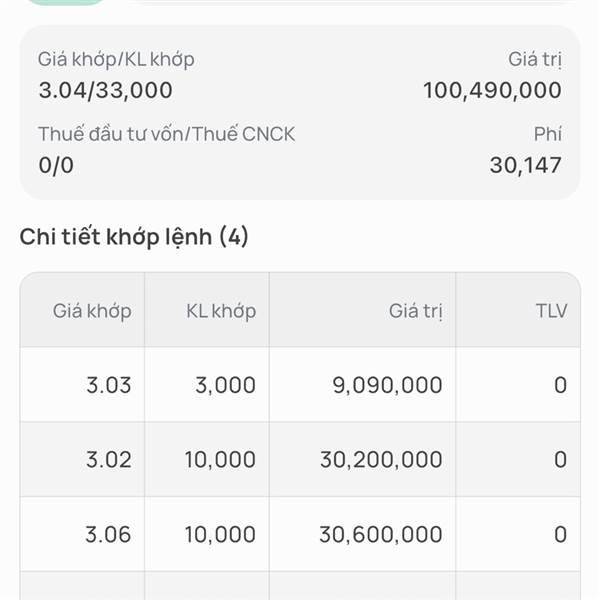Tap the Thuế đầu tư vốn/Thuế CNCK label

coord(166,134)
